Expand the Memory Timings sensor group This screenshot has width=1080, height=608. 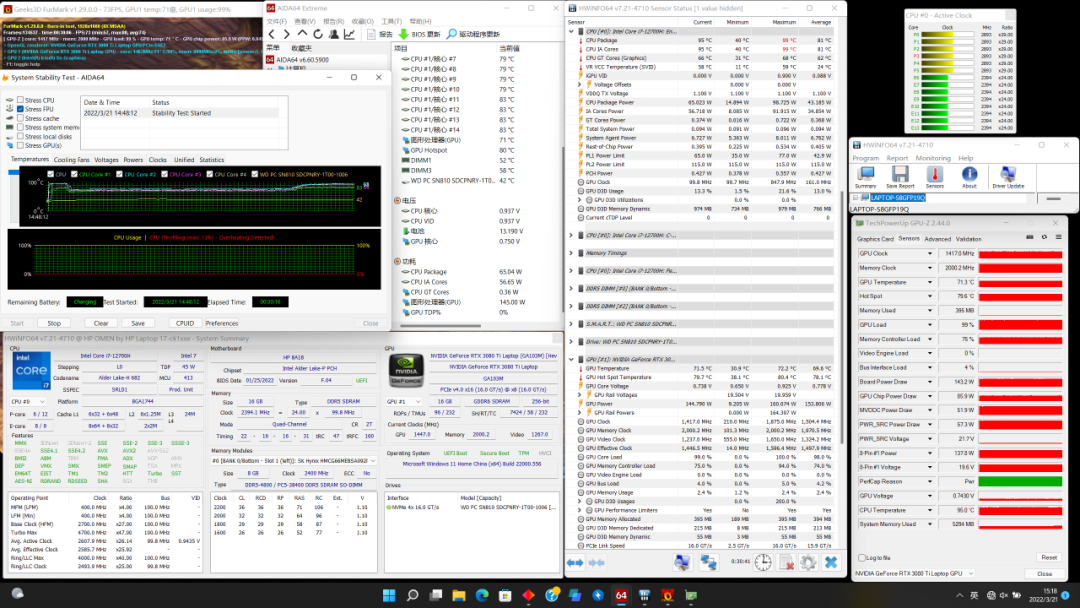[572, 253]
